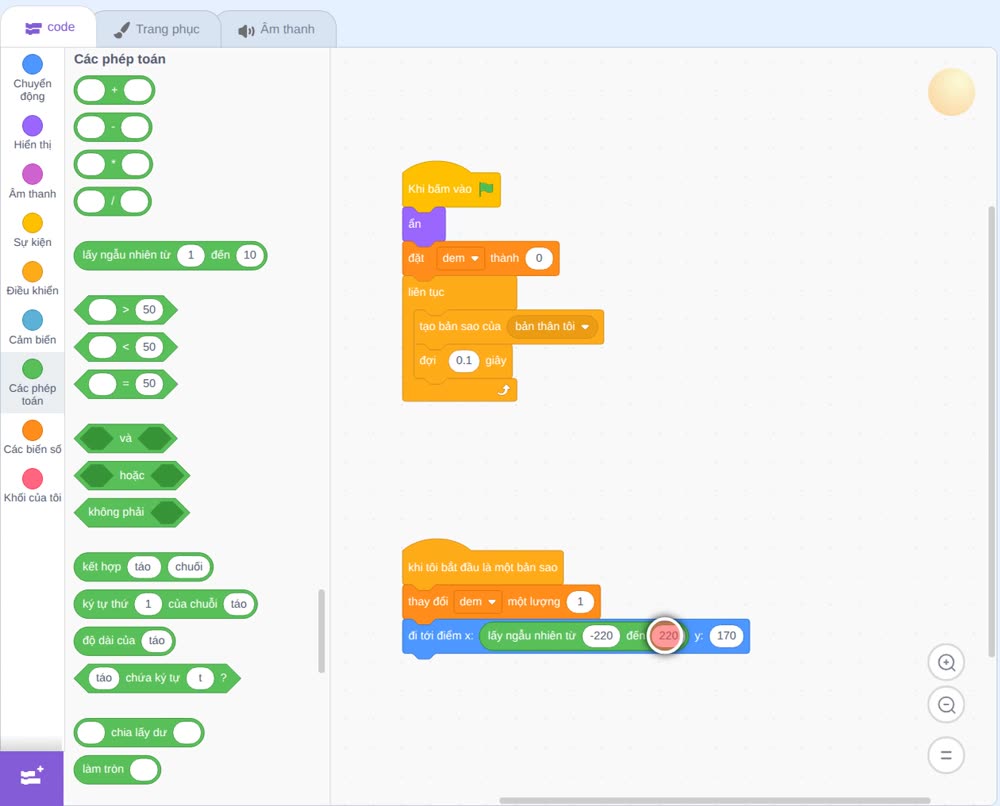Select the không phải operator block
Image resolution: width=1000 pixels, height=806 pixels.
[x=132, y=513]
